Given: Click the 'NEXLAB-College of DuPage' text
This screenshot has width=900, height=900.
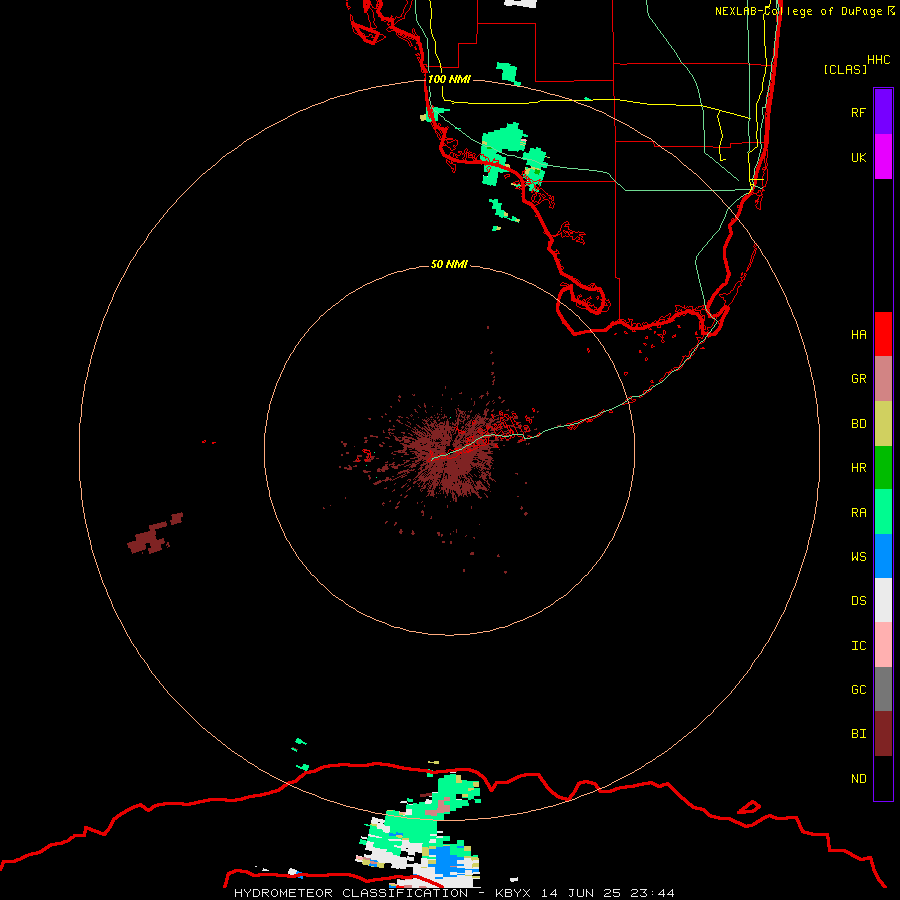Looking at the screenshot, I should point(798,11).
